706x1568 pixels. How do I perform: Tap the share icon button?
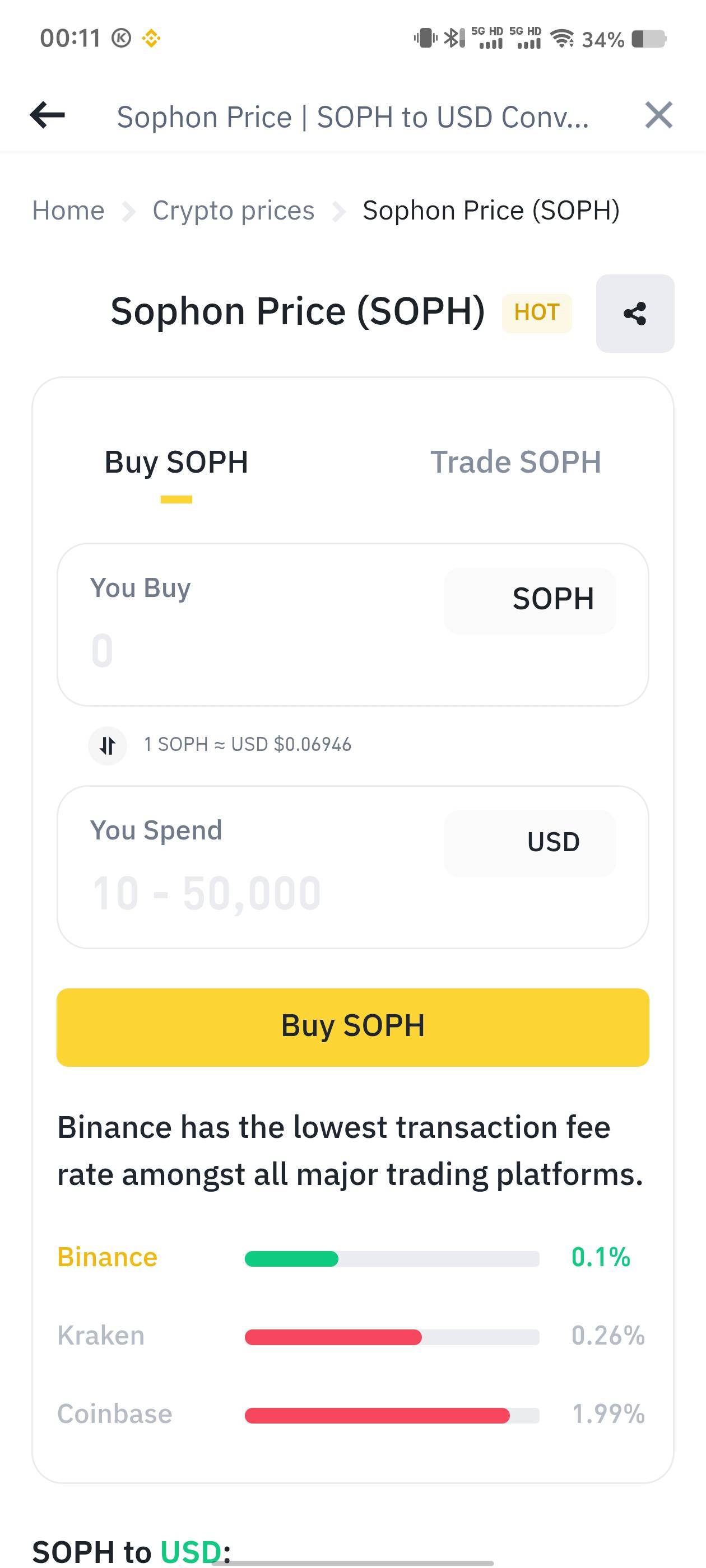point(635,314)
